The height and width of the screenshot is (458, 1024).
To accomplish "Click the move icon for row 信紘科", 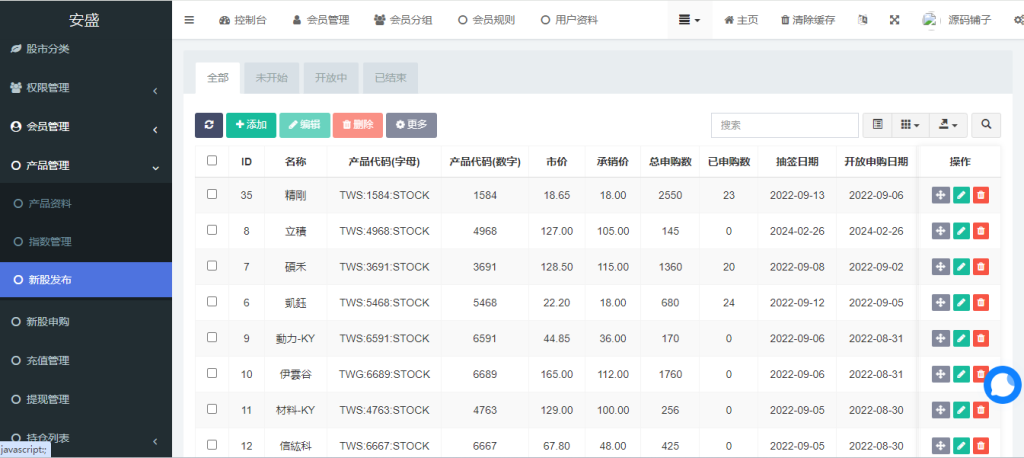I will [x=940, y=446].
